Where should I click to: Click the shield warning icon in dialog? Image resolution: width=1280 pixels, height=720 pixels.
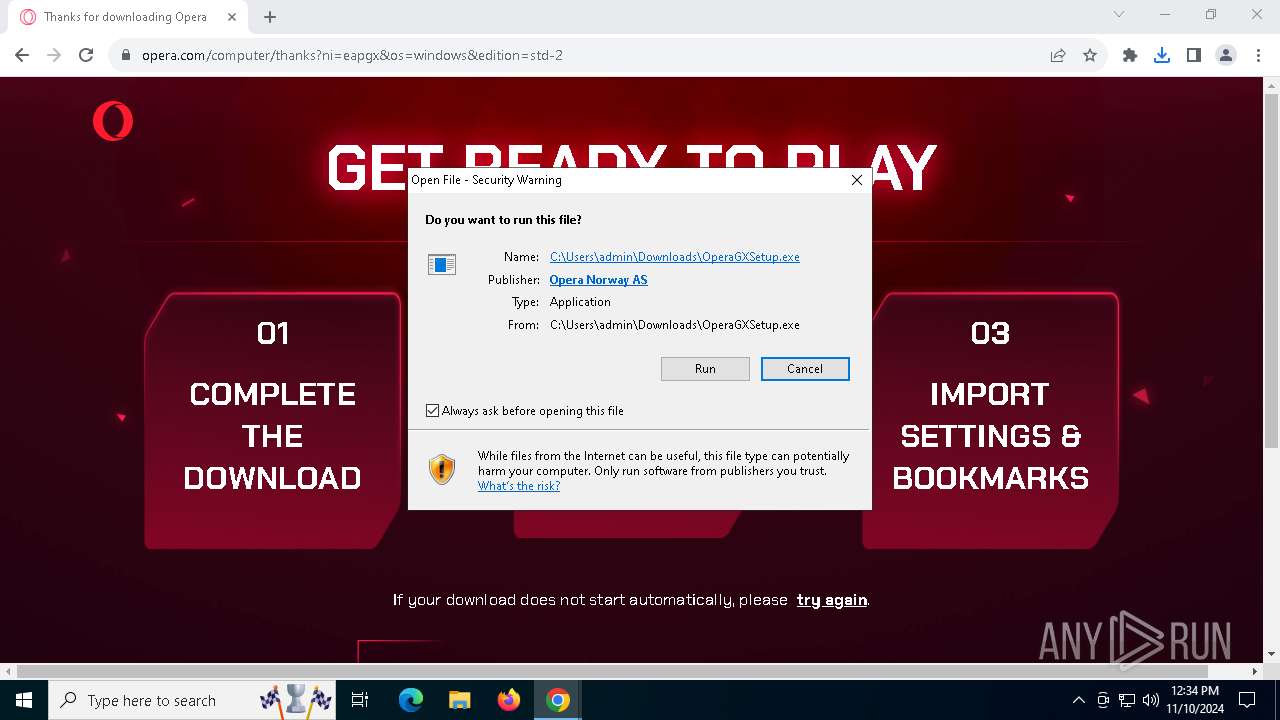[x=442, y=469]
